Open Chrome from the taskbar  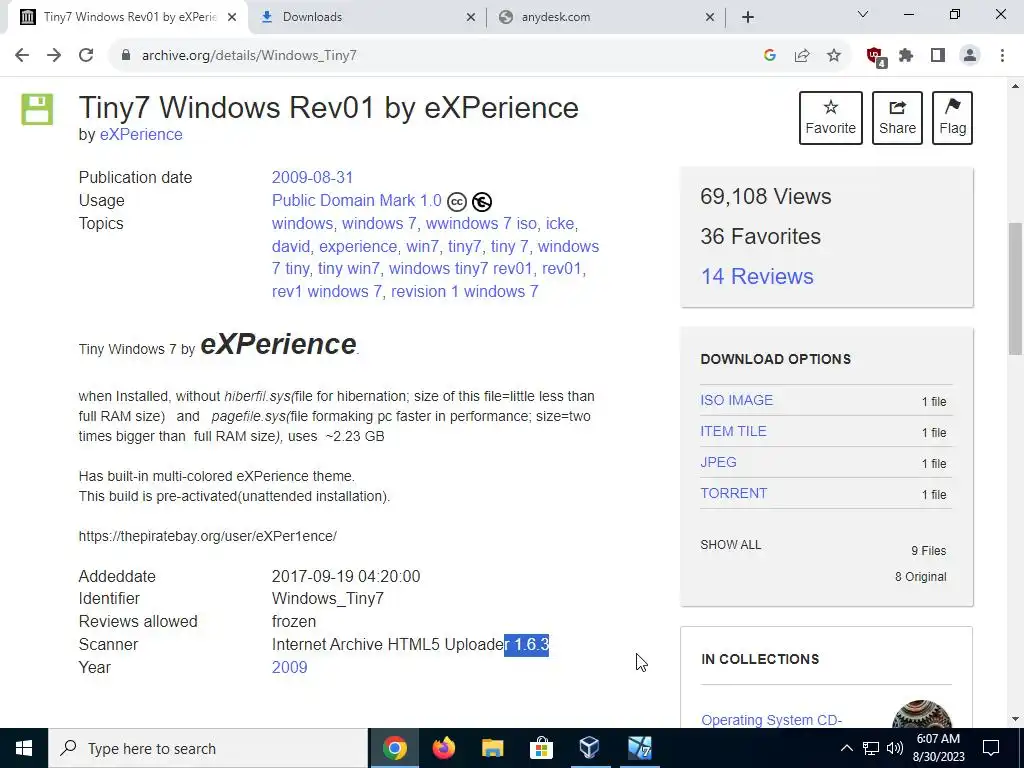[x=394, y=748]
